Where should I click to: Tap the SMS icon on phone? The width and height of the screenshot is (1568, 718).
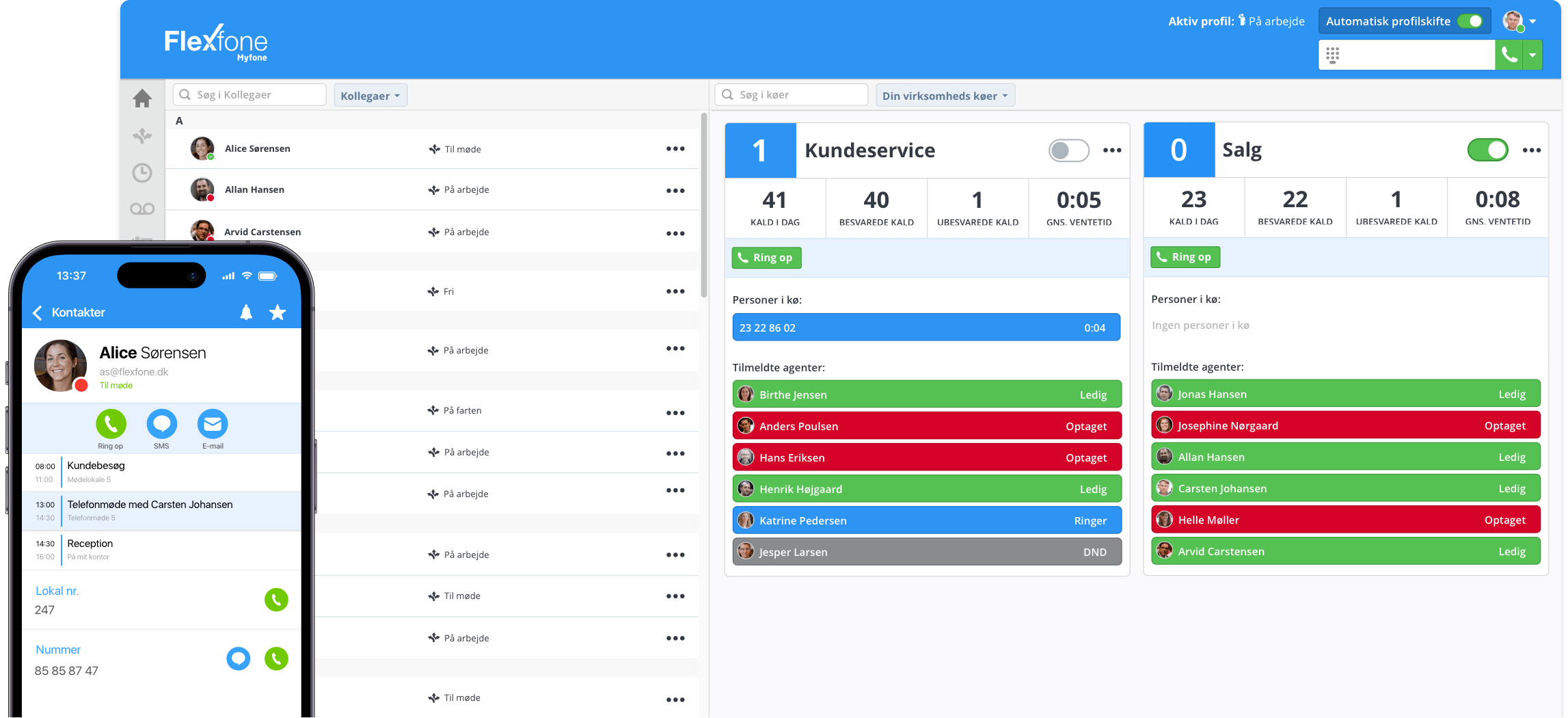162,424
